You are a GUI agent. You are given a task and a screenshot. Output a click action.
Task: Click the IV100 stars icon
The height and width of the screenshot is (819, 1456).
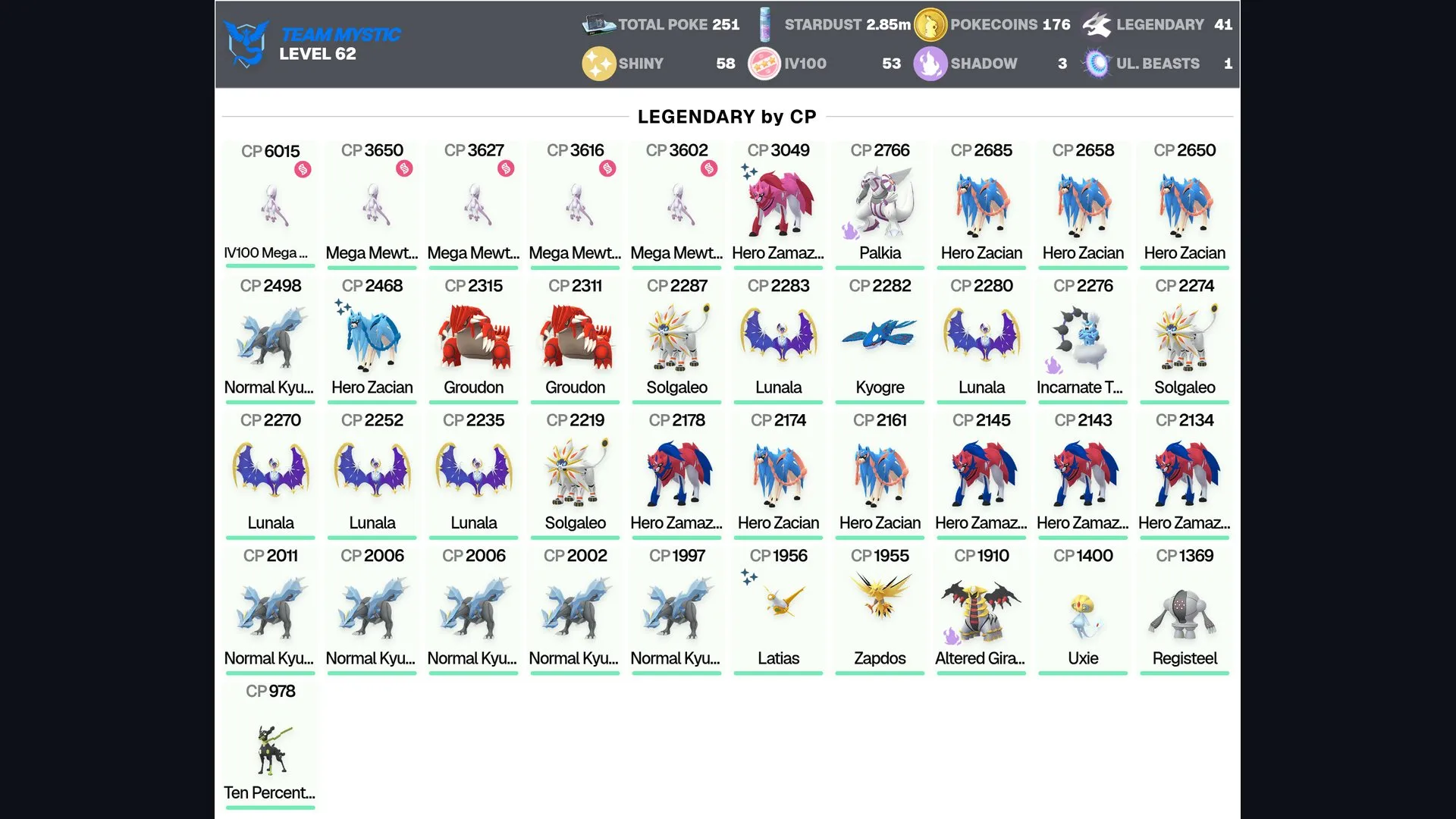point(764,64)
